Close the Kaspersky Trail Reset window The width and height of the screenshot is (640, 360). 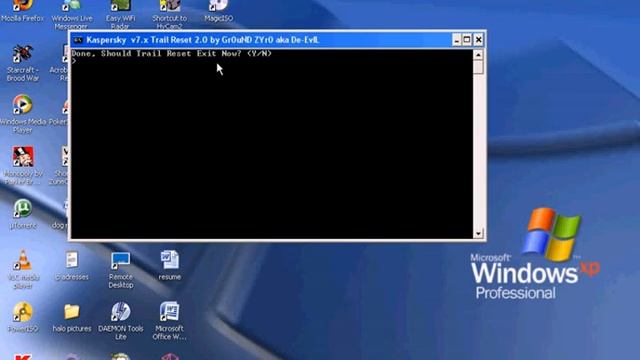pos(478,40)
